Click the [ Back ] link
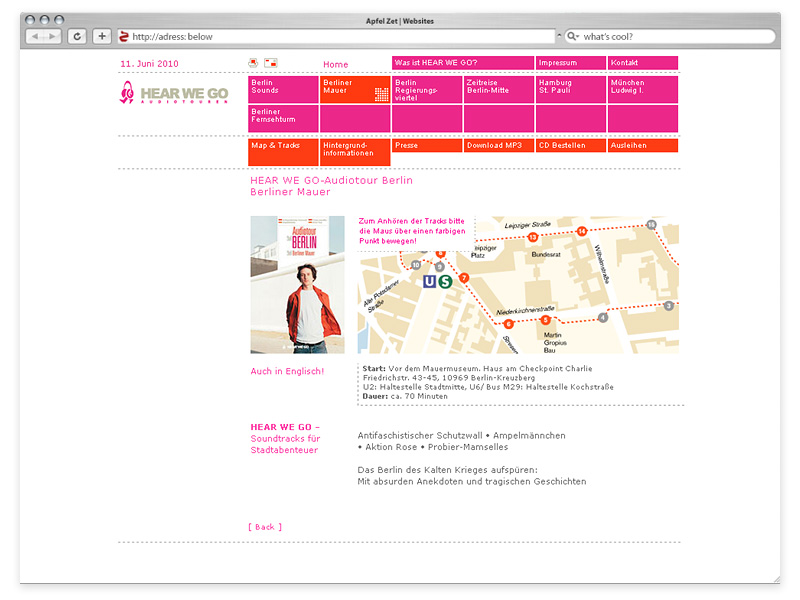The width and height of the screenshot is (800, 600). click(265, 527)
